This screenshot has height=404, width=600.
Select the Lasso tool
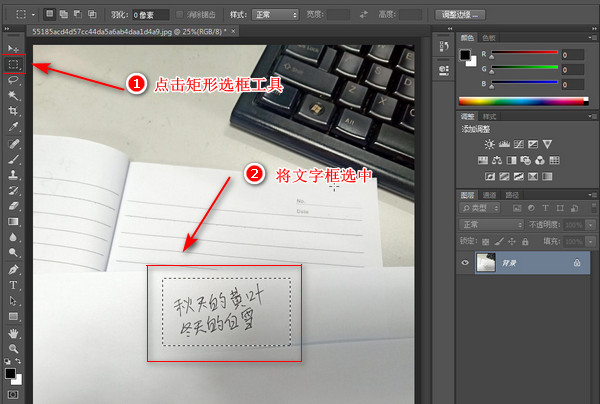point(13,80)
